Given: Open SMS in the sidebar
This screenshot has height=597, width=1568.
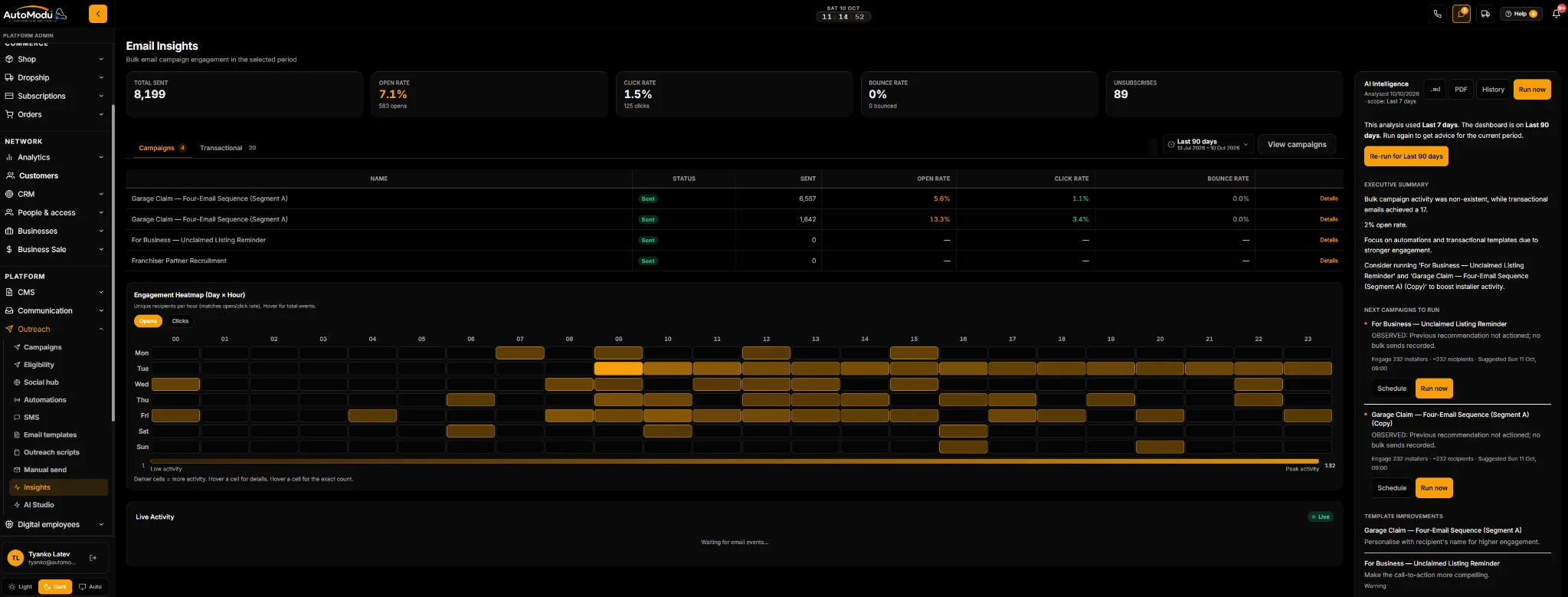Looking at the screenshot, I should coord(31,418).
